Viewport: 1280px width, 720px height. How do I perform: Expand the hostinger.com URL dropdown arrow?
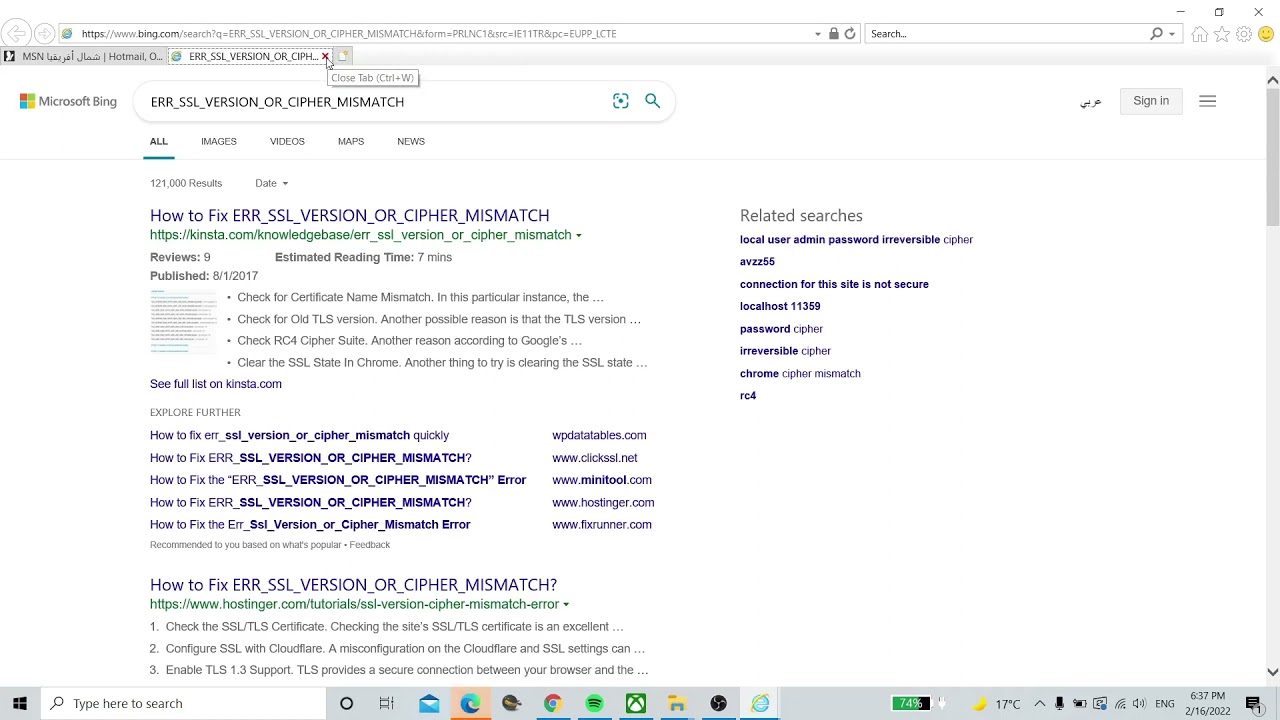566,605
